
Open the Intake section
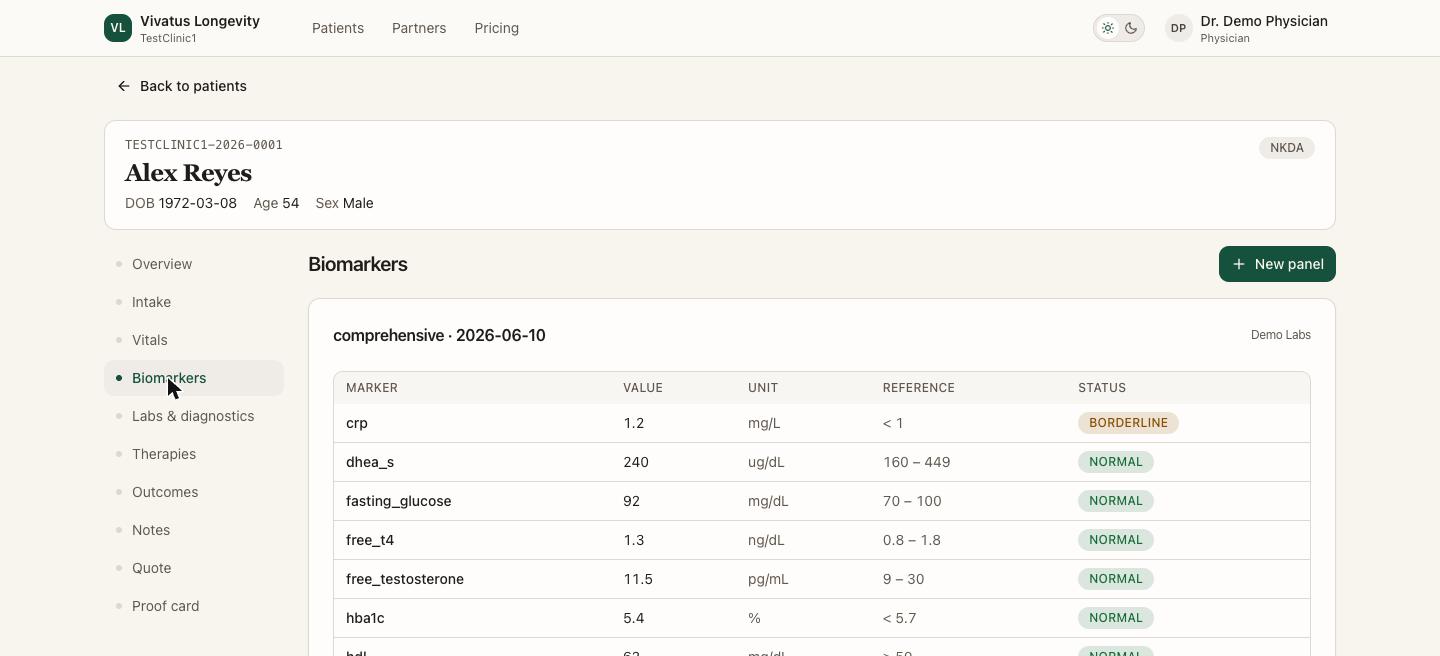click(x=194, y=302)
